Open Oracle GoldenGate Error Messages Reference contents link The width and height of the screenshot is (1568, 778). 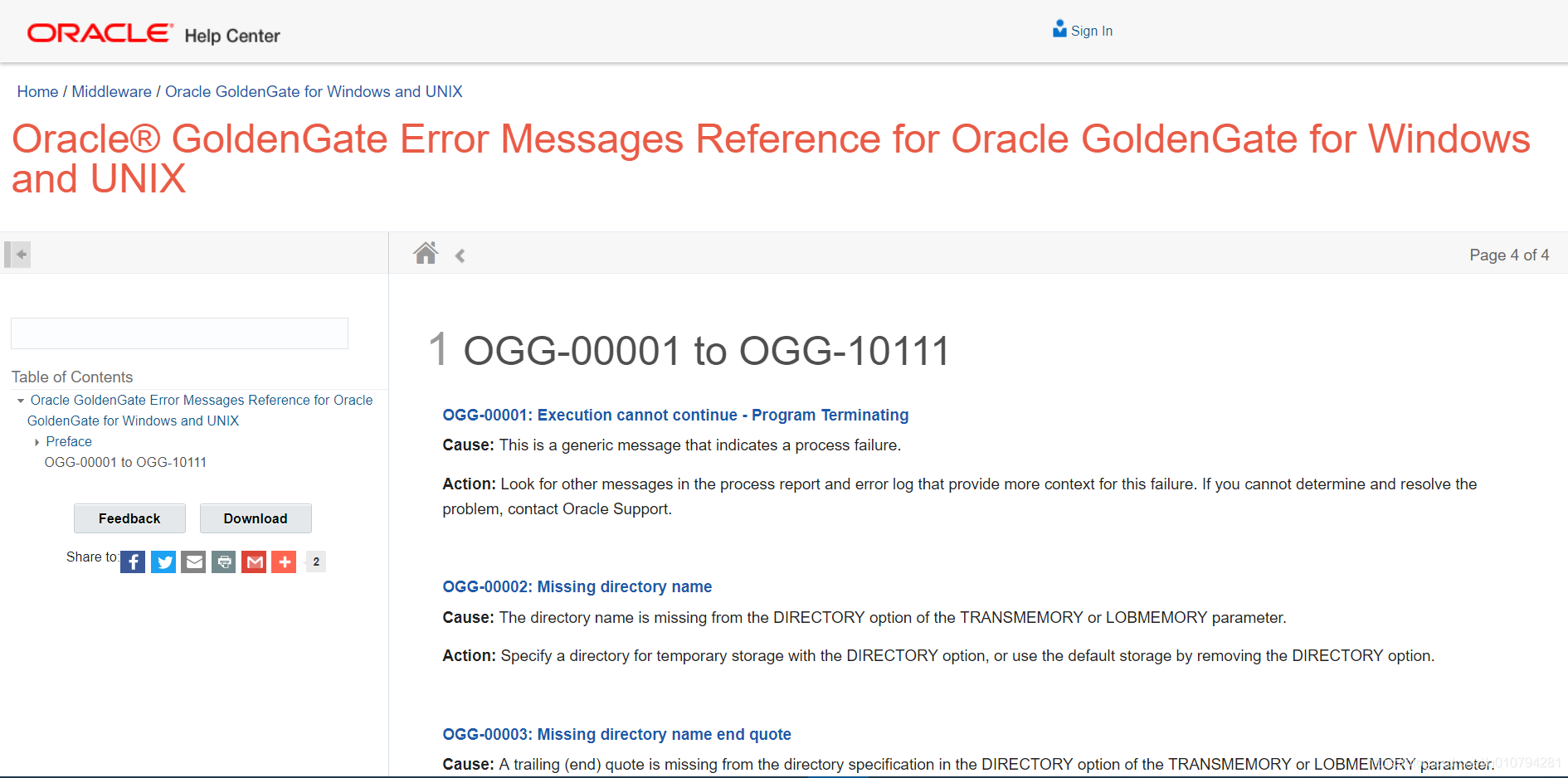tap(200, 411)
